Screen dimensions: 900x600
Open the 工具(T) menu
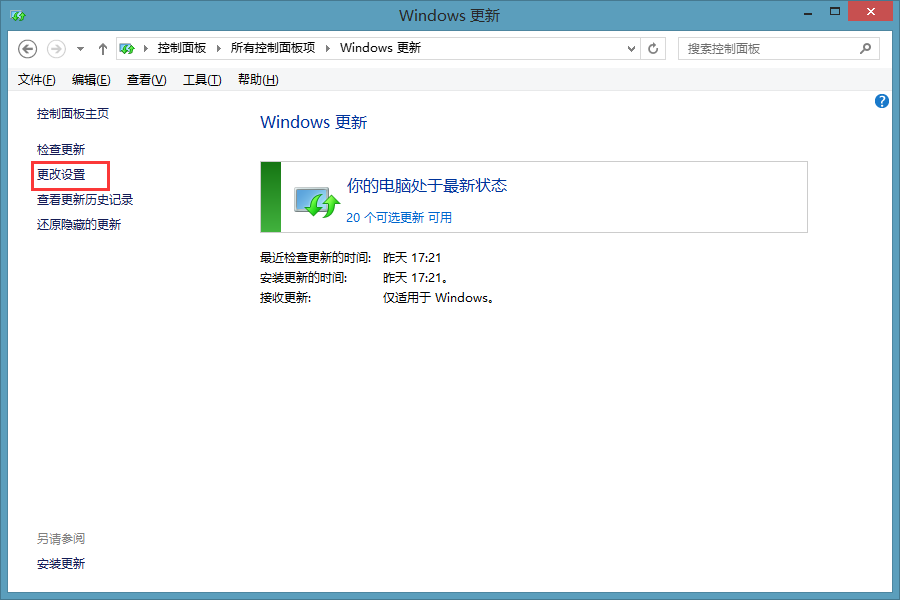pyautogui.click(x=201, y=80)
